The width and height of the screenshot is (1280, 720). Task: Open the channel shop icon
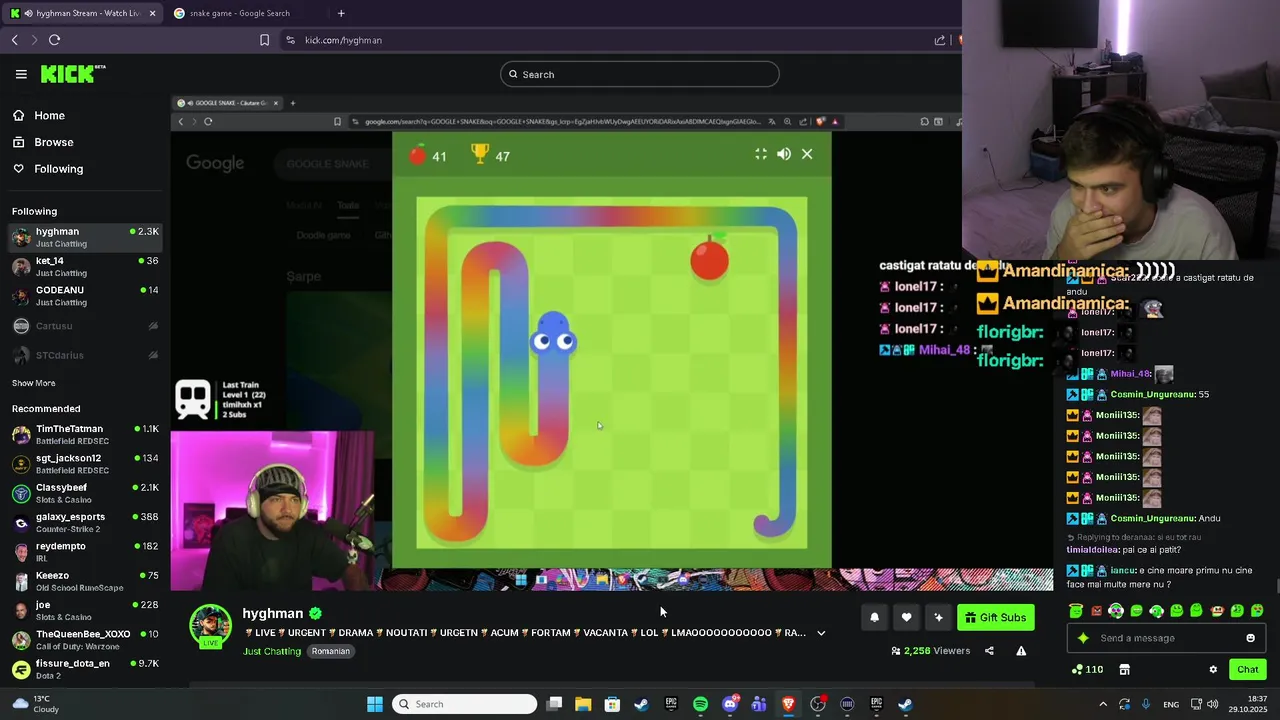tap(1124, 670)
